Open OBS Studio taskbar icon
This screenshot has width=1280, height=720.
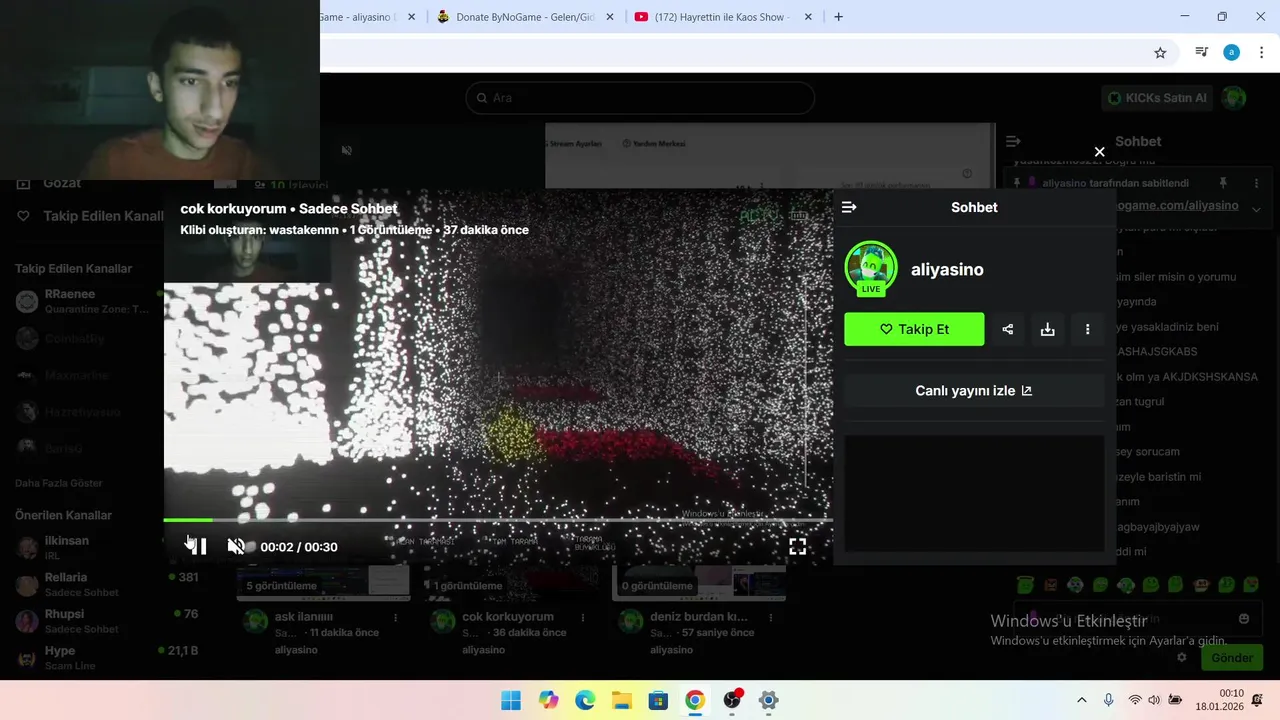(x=732, y=700)
